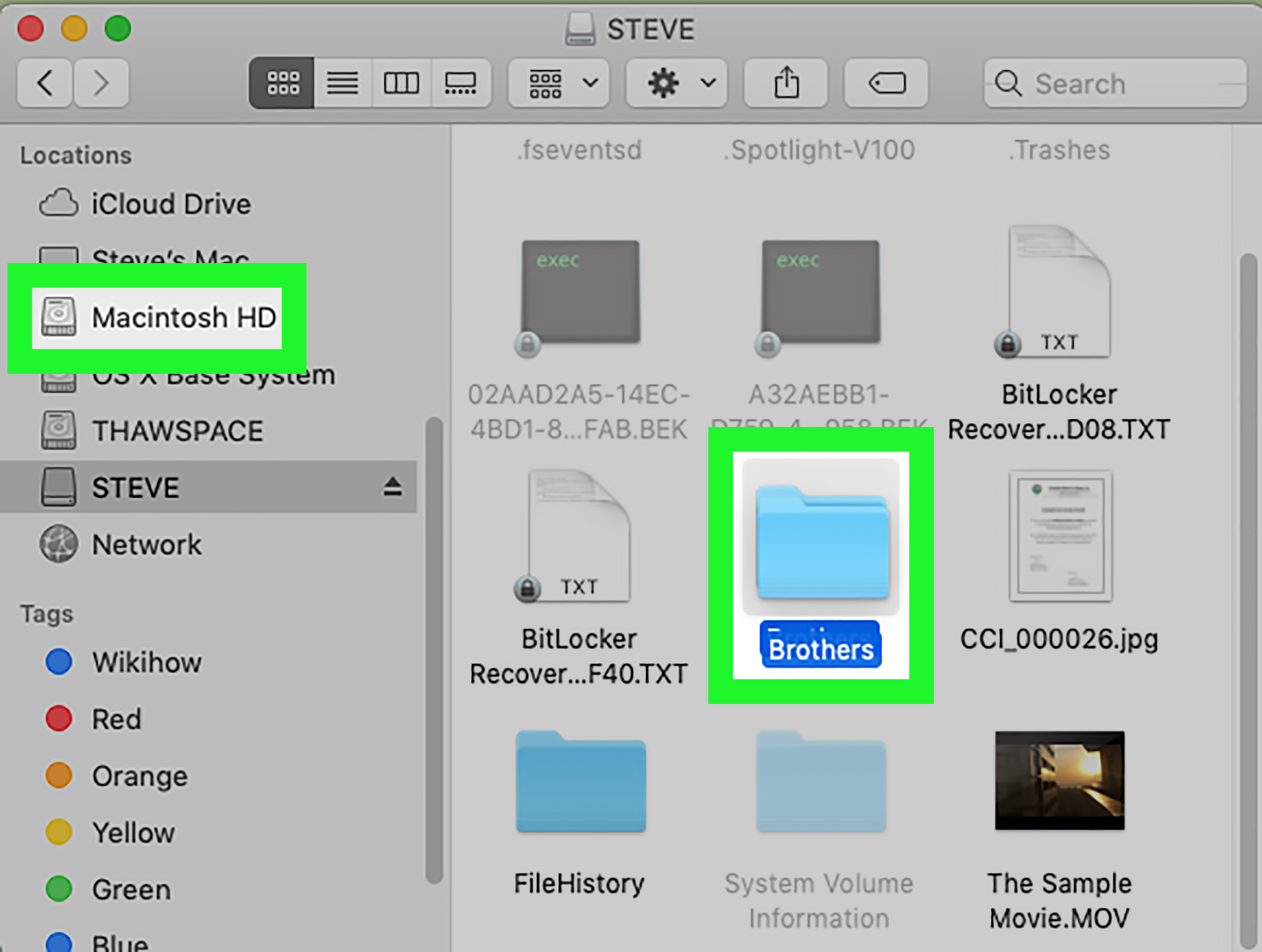This screenshot has width=1262, height=952.
Task: Click the sidebar scrollbar
Action: 434,650
